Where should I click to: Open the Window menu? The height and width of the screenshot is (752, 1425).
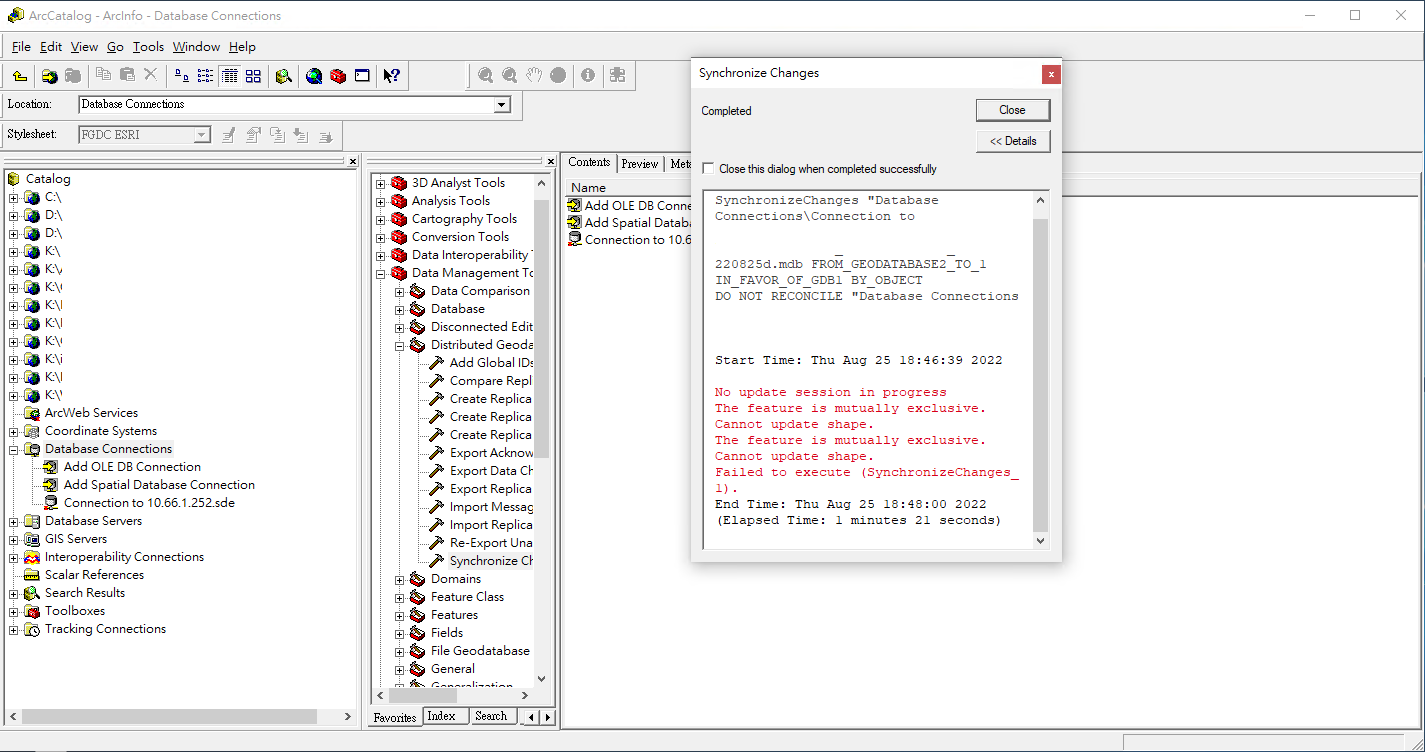click(x=196, y=47)
